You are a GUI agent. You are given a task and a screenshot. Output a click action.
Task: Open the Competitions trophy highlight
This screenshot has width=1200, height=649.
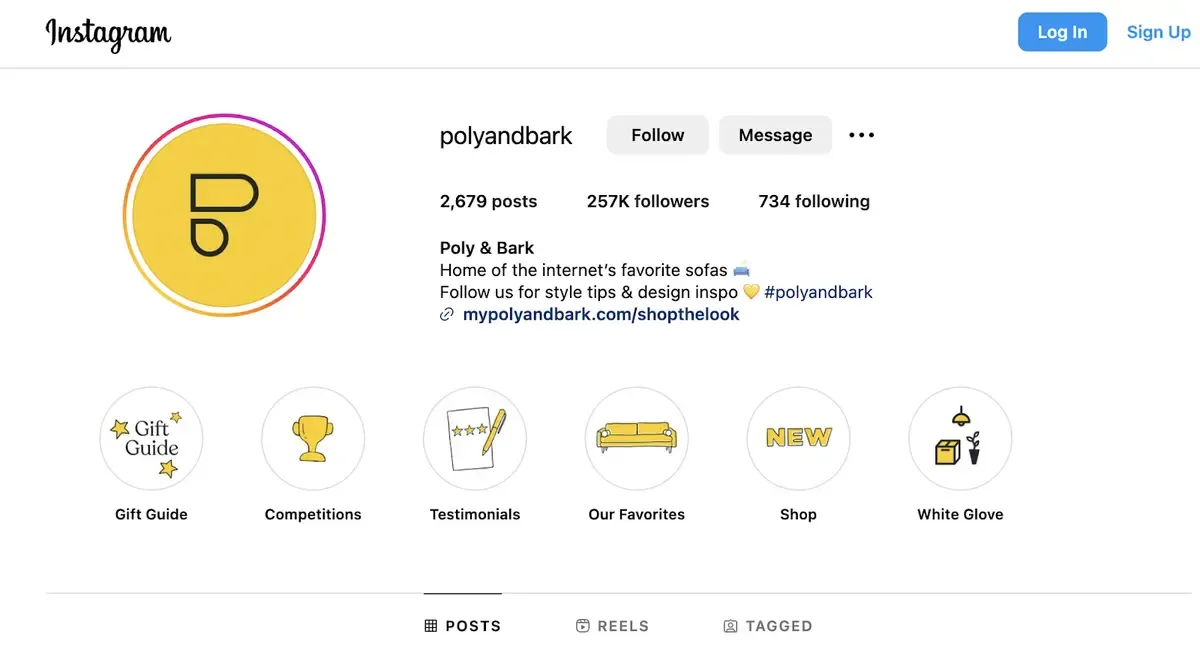coord(313,438)
